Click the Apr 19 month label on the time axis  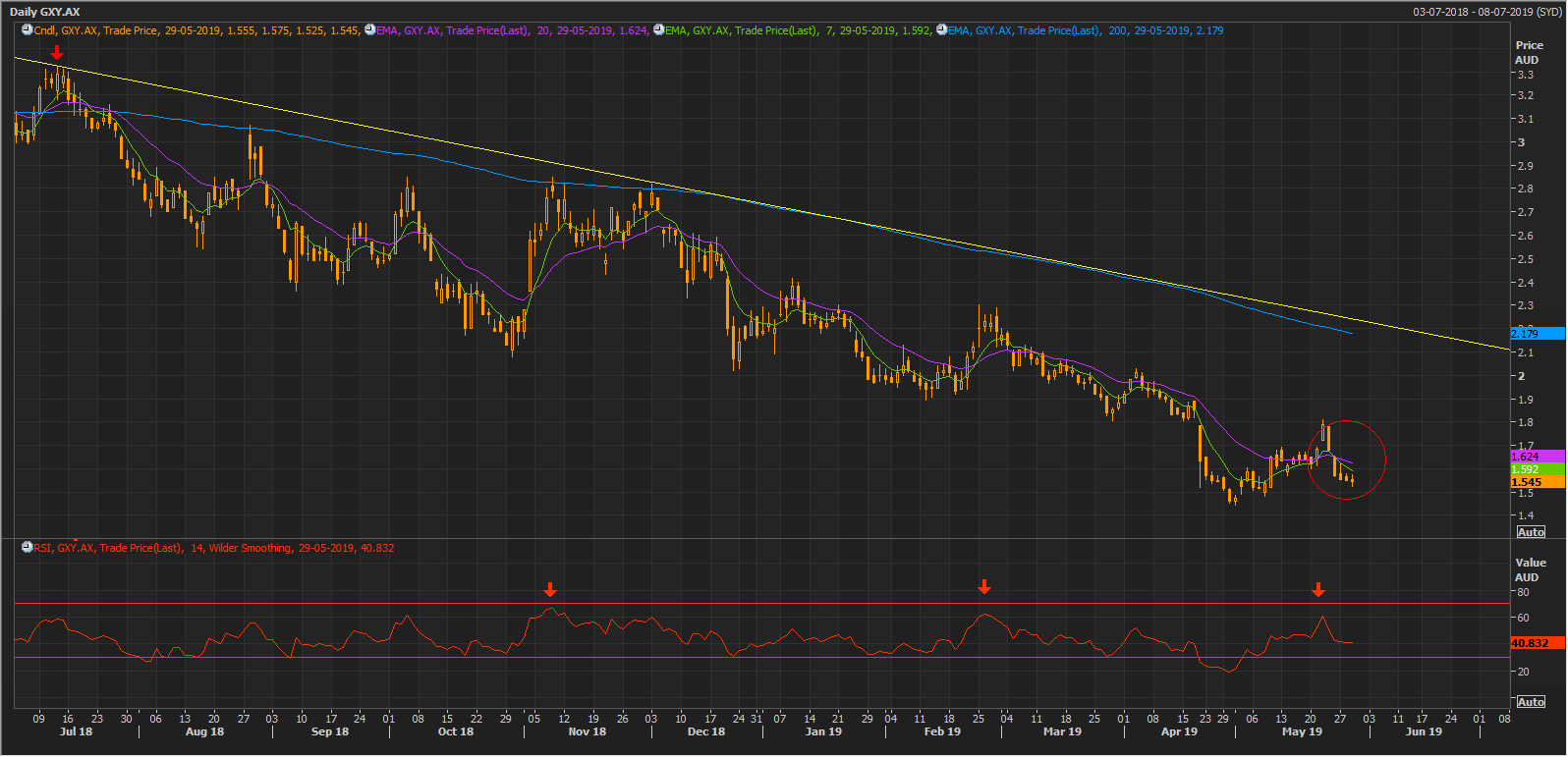1180,731
